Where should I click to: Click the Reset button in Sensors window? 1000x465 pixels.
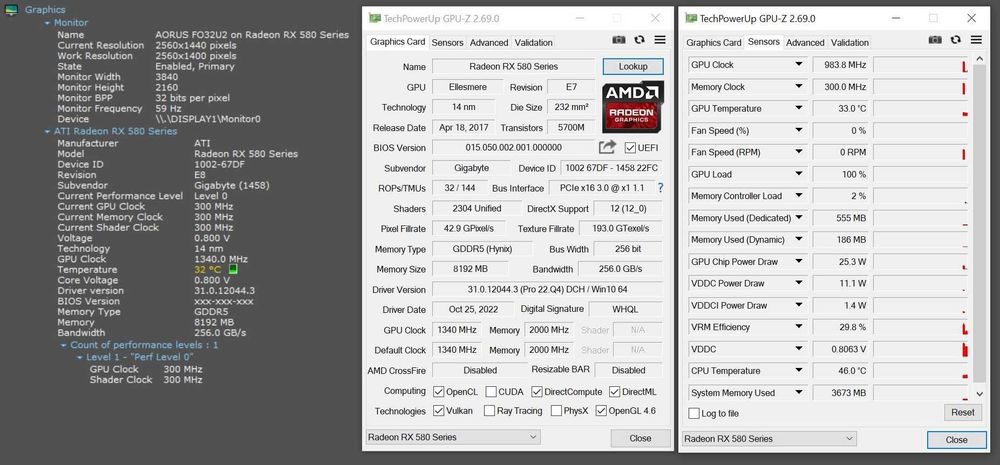[962, 412]
